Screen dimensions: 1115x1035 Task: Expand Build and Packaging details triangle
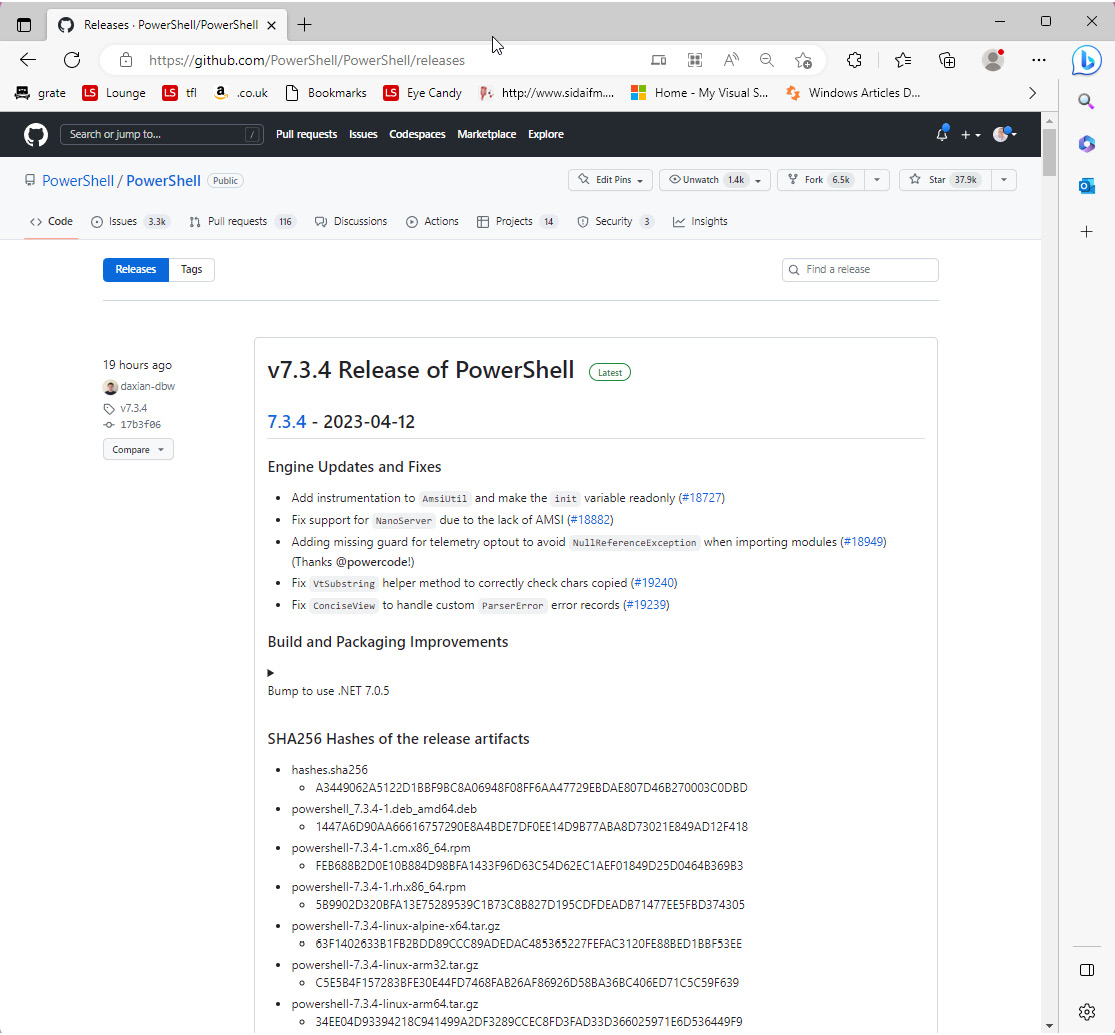click(x=270, y=674)
